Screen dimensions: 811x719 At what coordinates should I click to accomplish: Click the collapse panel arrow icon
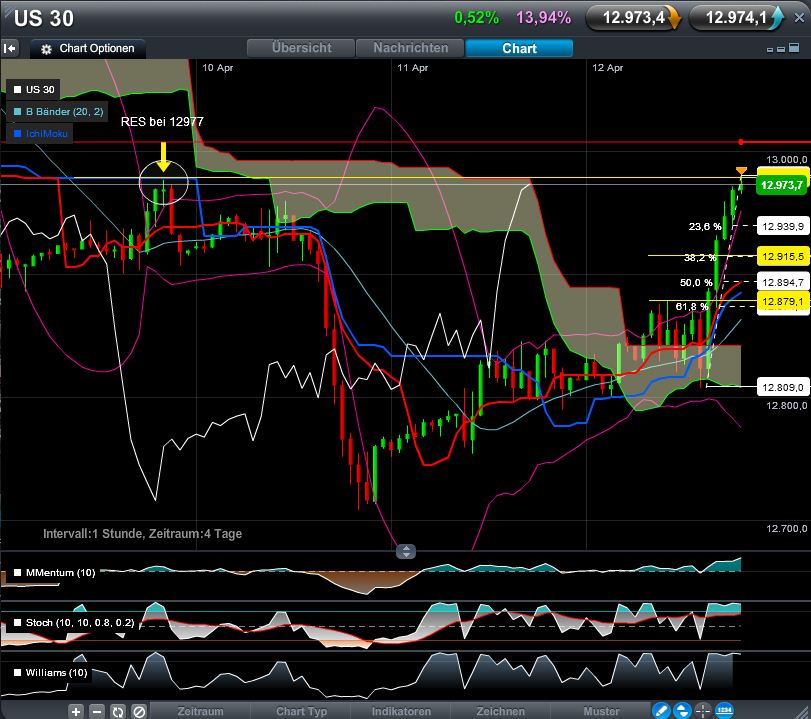pyautogui.click(x=9, y=49)
